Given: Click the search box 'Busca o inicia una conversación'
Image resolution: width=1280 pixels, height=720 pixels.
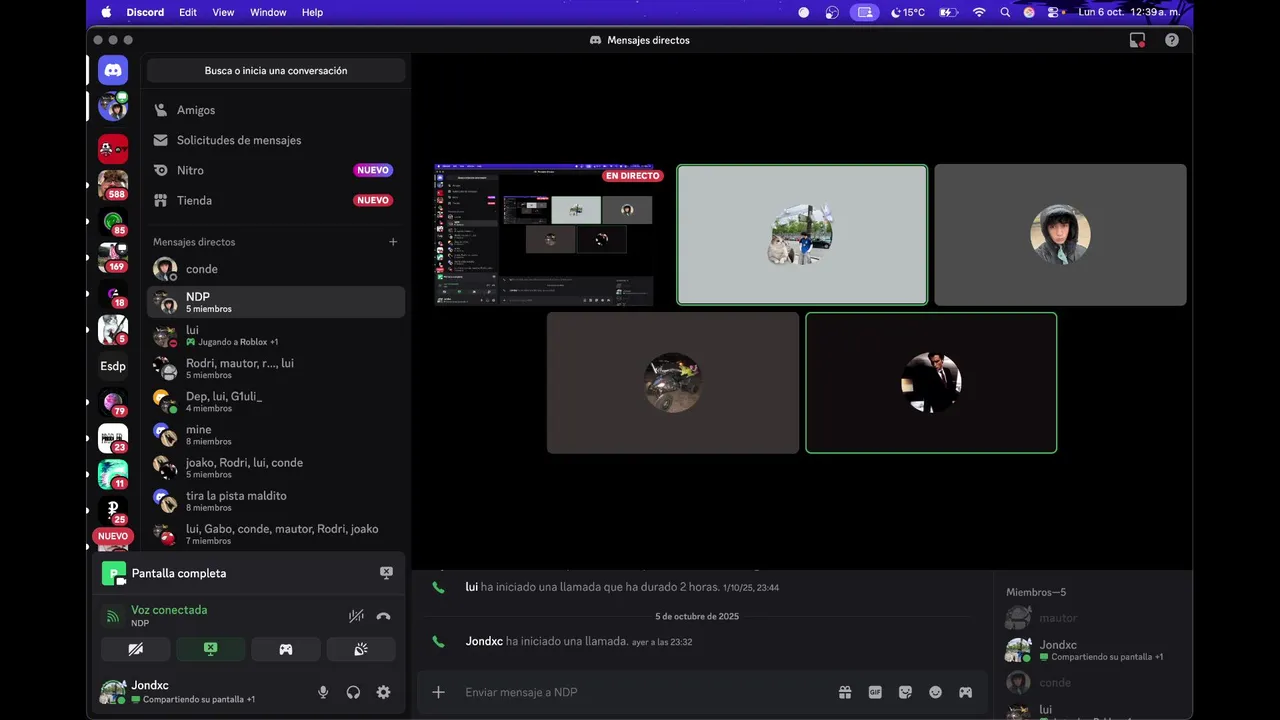Looking at the screenshot, I should (x=276, y=71).
